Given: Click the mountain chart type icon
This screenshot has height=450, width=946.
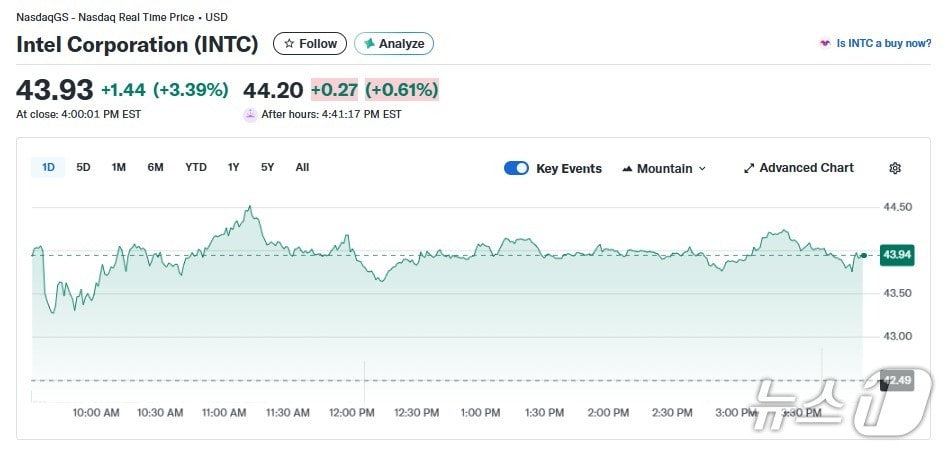Looking at the screenshot, I should 627,168.
